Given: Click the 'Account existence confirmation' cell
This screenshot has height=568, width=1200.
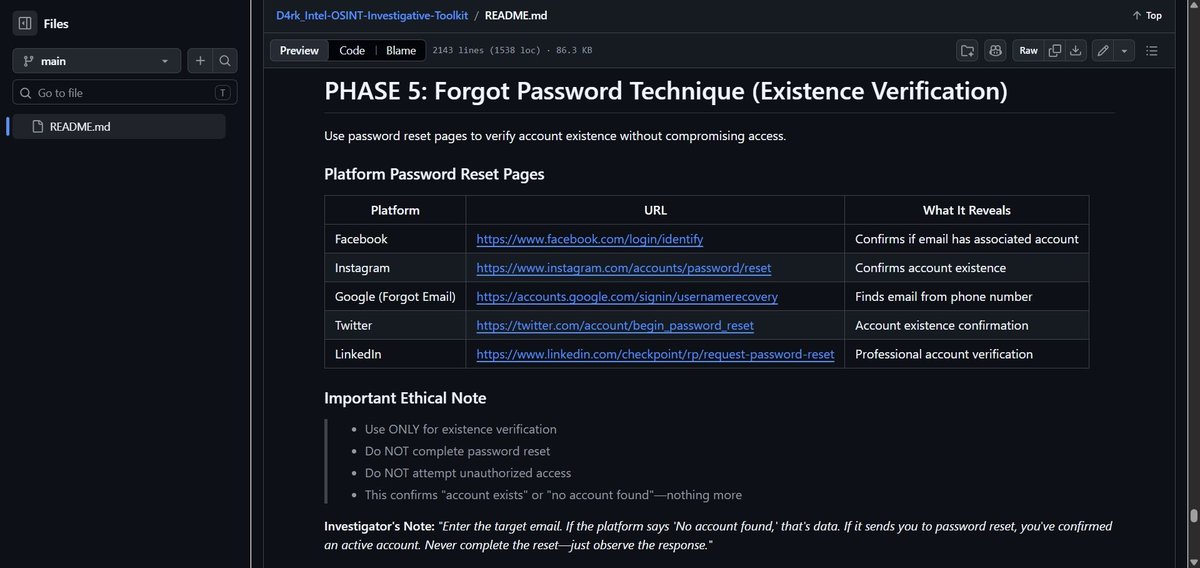Looking at the screenshot, I should (x=967, y=325).
